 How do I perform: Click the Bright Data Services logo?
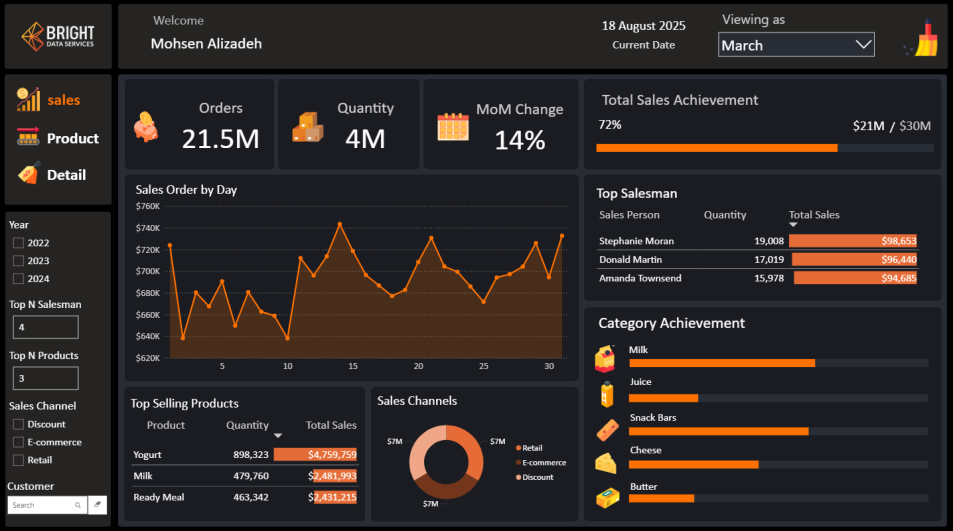tap(59, 37)
